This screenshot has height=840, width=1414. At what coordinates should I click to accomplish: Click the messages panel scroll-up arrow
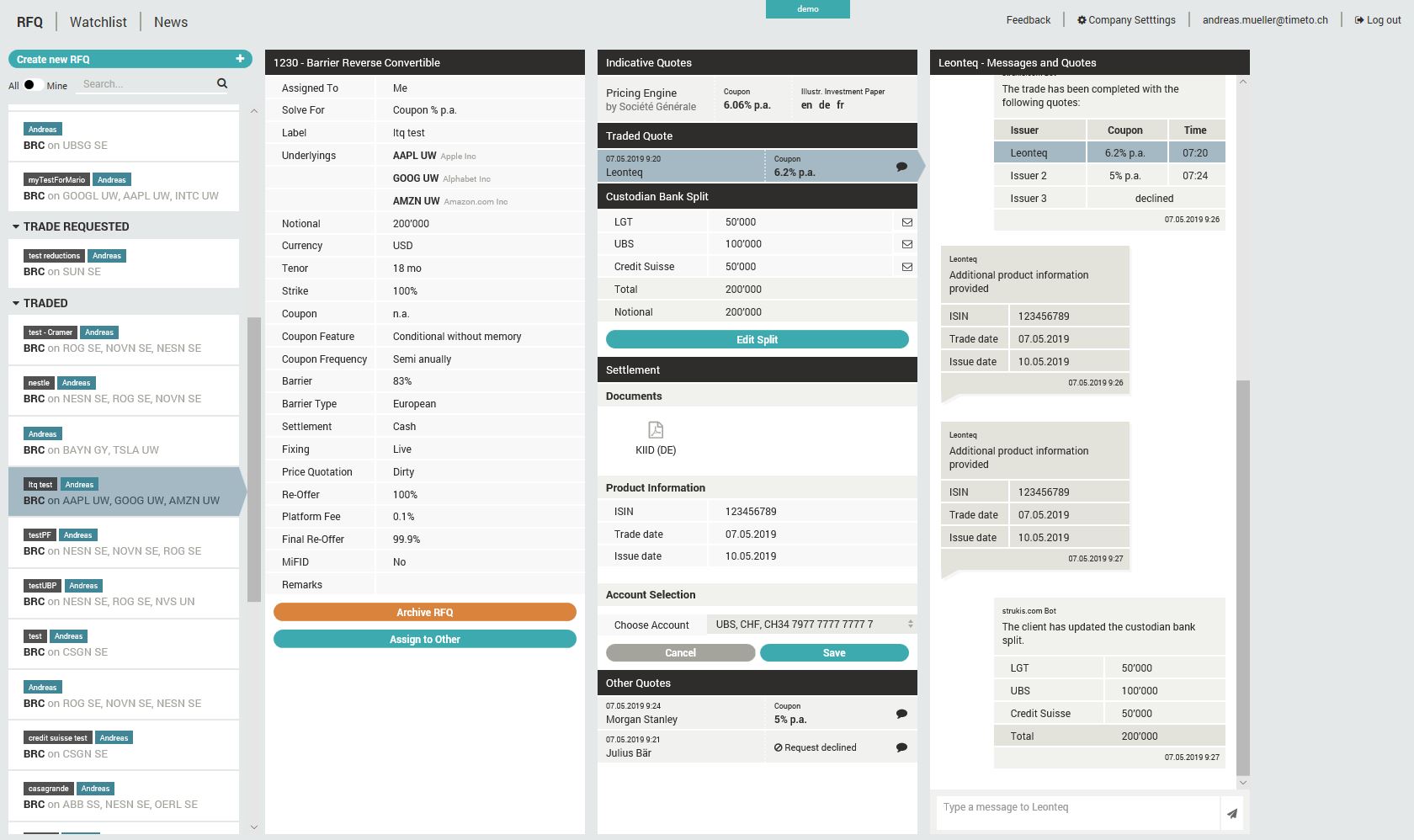coord(1243,82)
